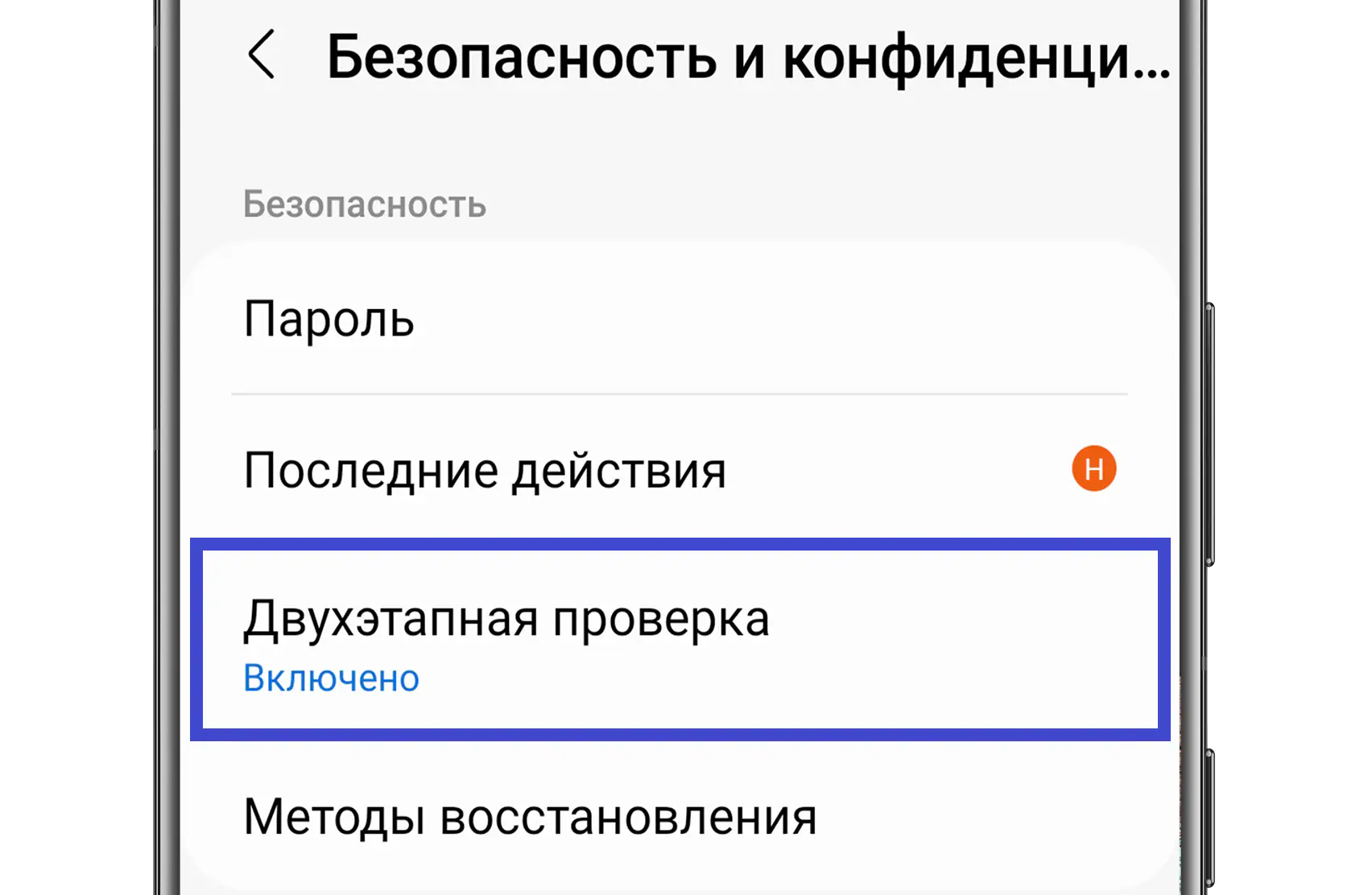This screenshot has width=1372, height=895.
Task: Open the Последние действия row
Action: pyautogui.click(x=485, y=470)
